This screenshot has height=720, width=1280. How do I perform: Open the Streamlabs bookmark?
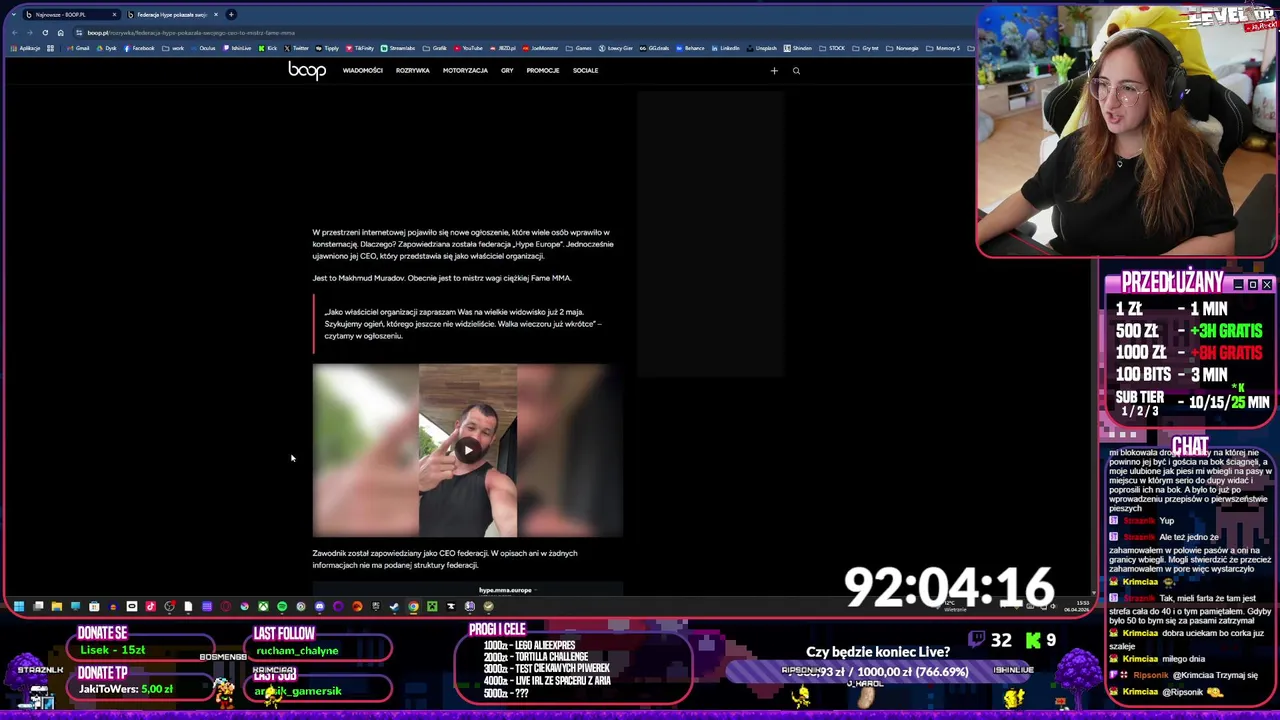click(x=398, y=48)
